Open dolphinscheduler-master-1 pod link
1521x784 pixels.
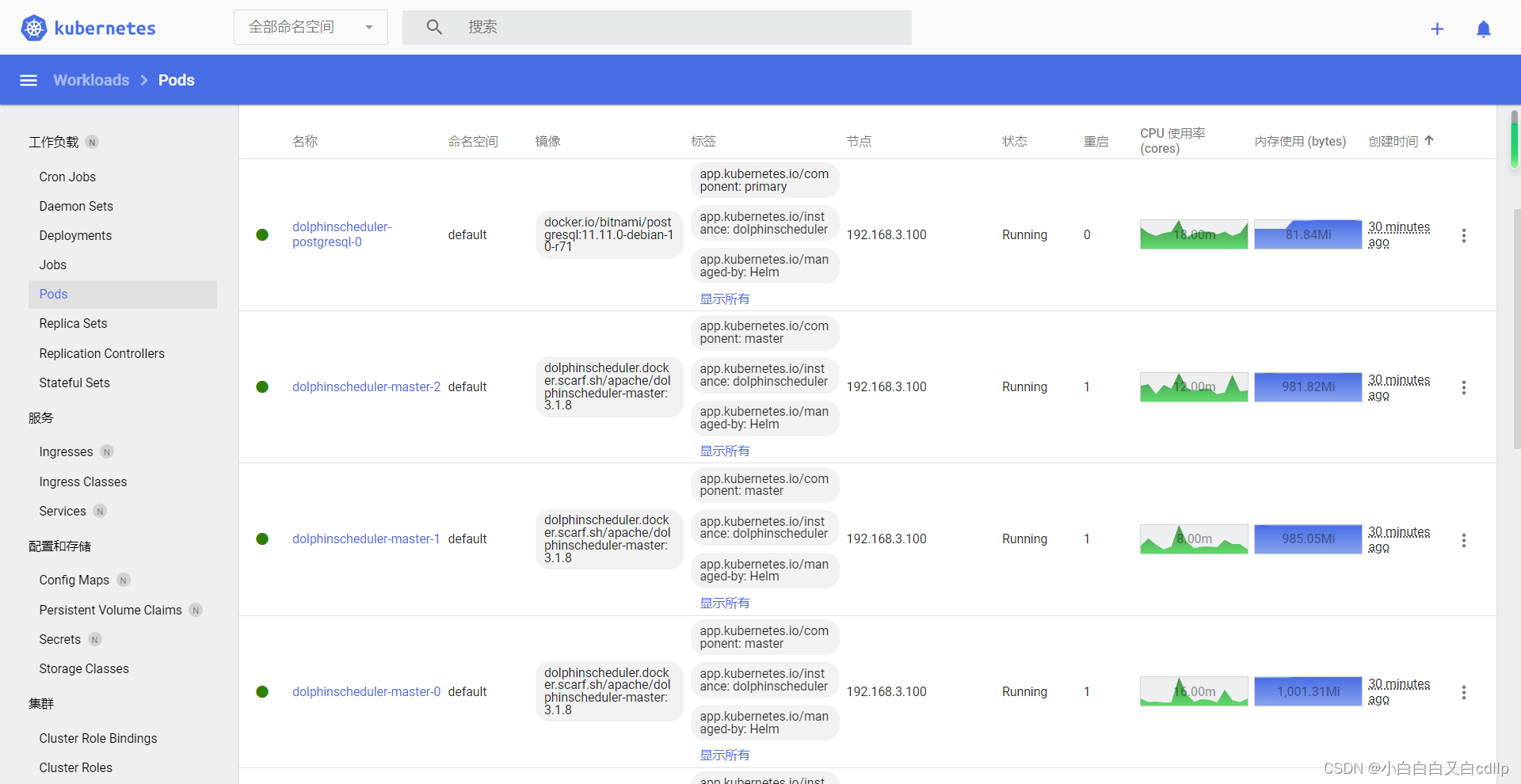(x=366, y=539)
